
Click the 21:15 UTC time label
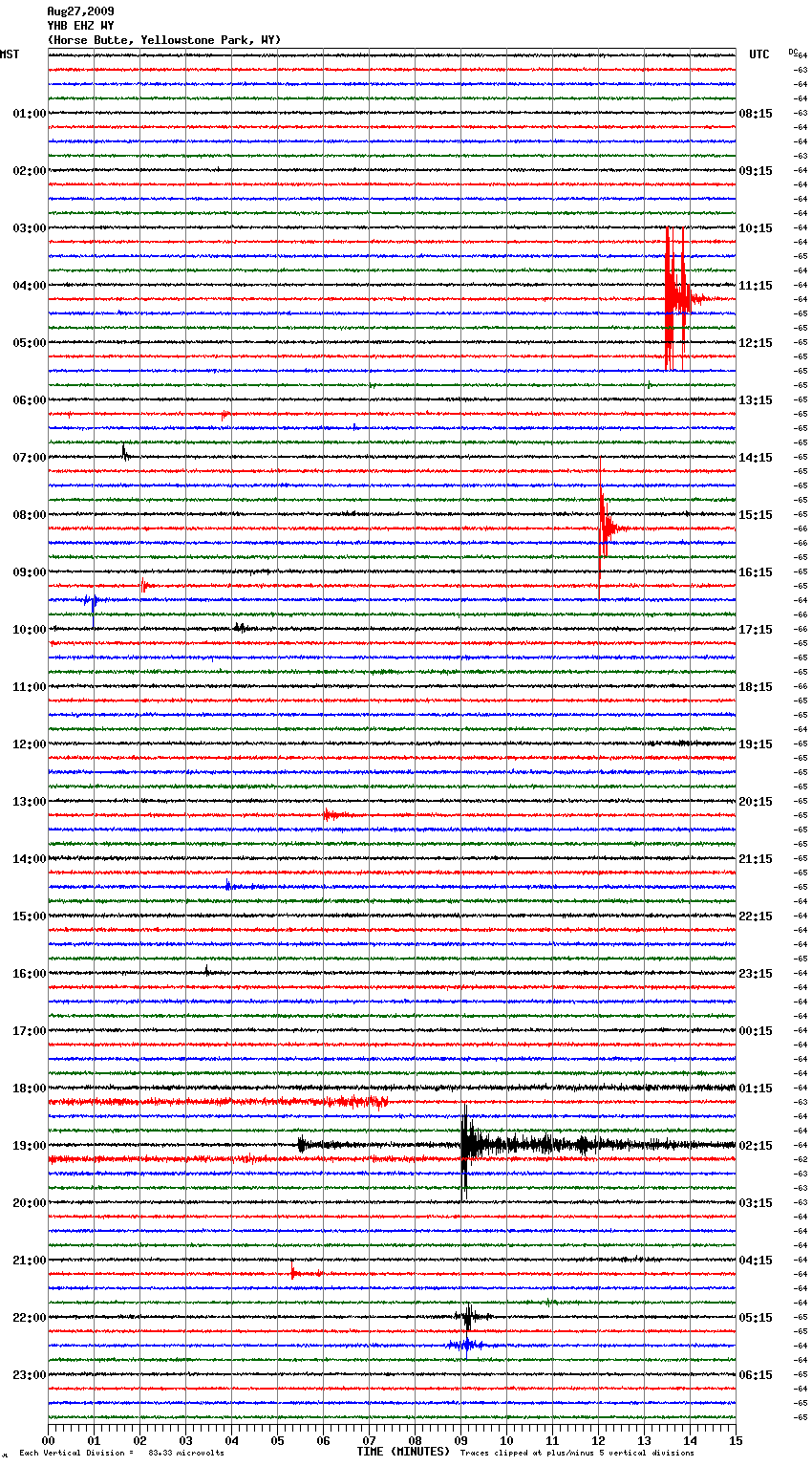(756, 859)
